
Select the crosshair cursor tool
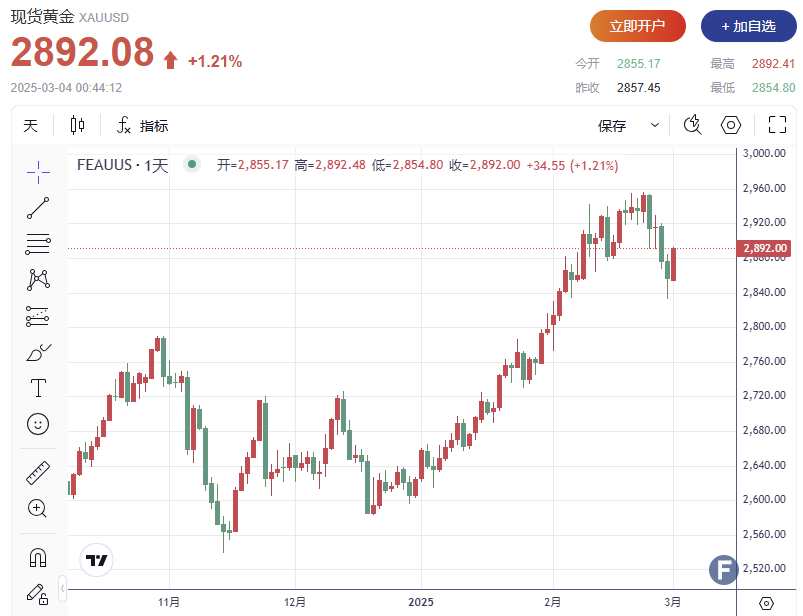(38, 171)
